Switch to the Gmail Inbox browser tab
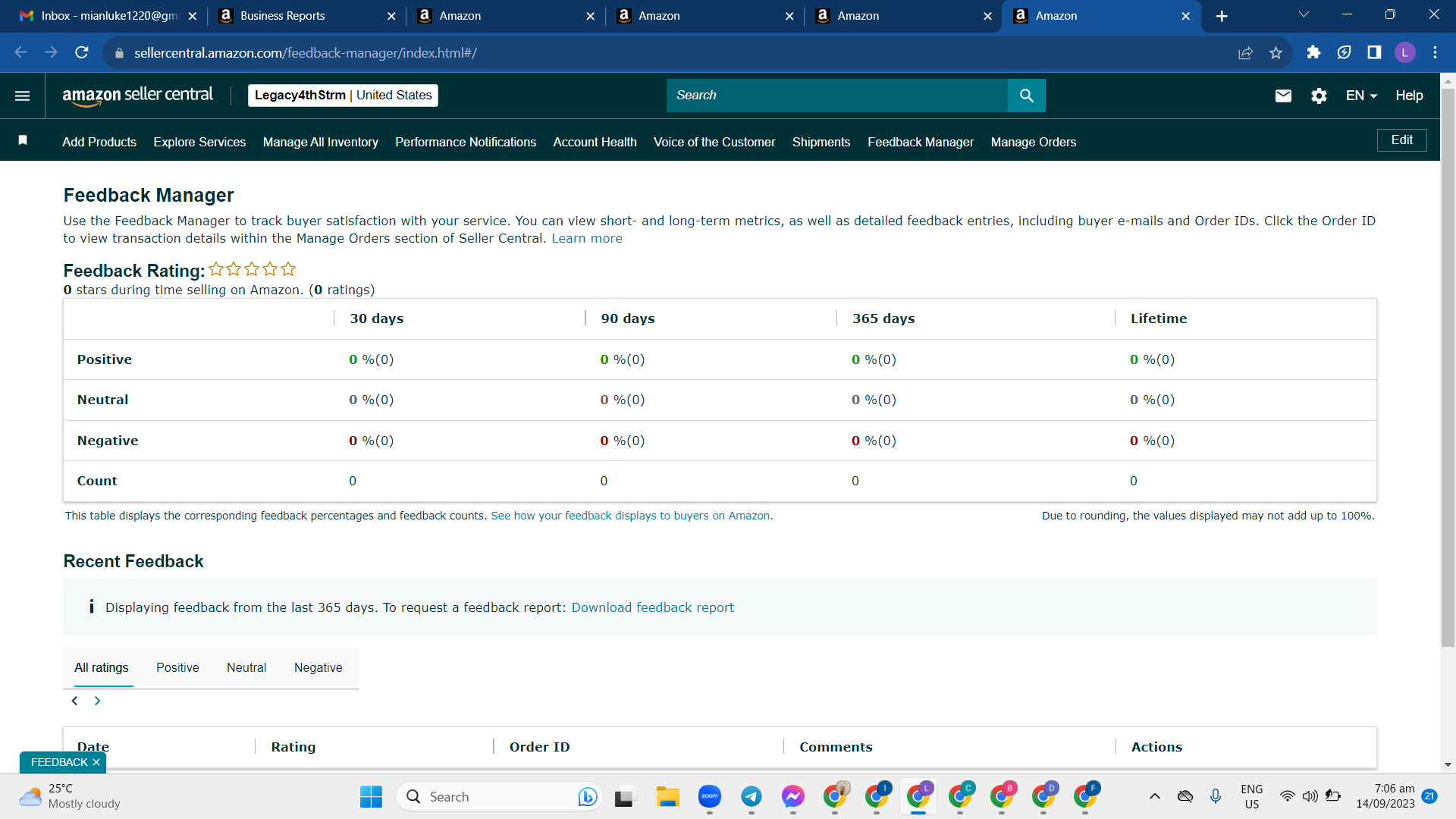 (108, 16)
